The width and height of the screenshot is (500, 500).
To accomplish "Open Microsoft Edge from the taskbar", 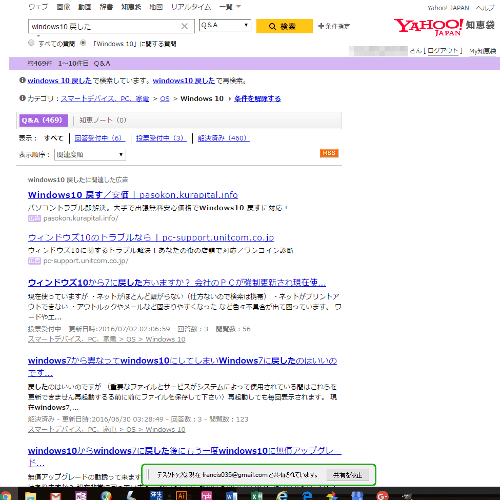I will [307, 495].
